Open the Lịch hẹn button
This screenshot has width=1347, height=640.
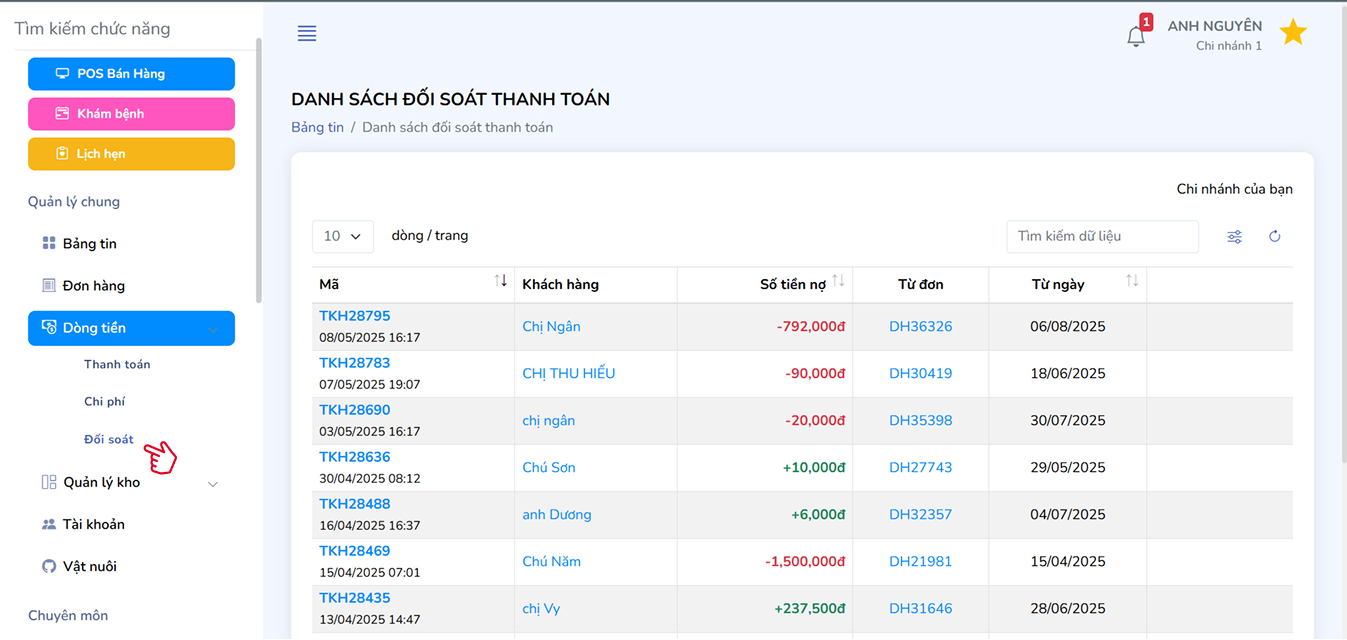(131, 154)
